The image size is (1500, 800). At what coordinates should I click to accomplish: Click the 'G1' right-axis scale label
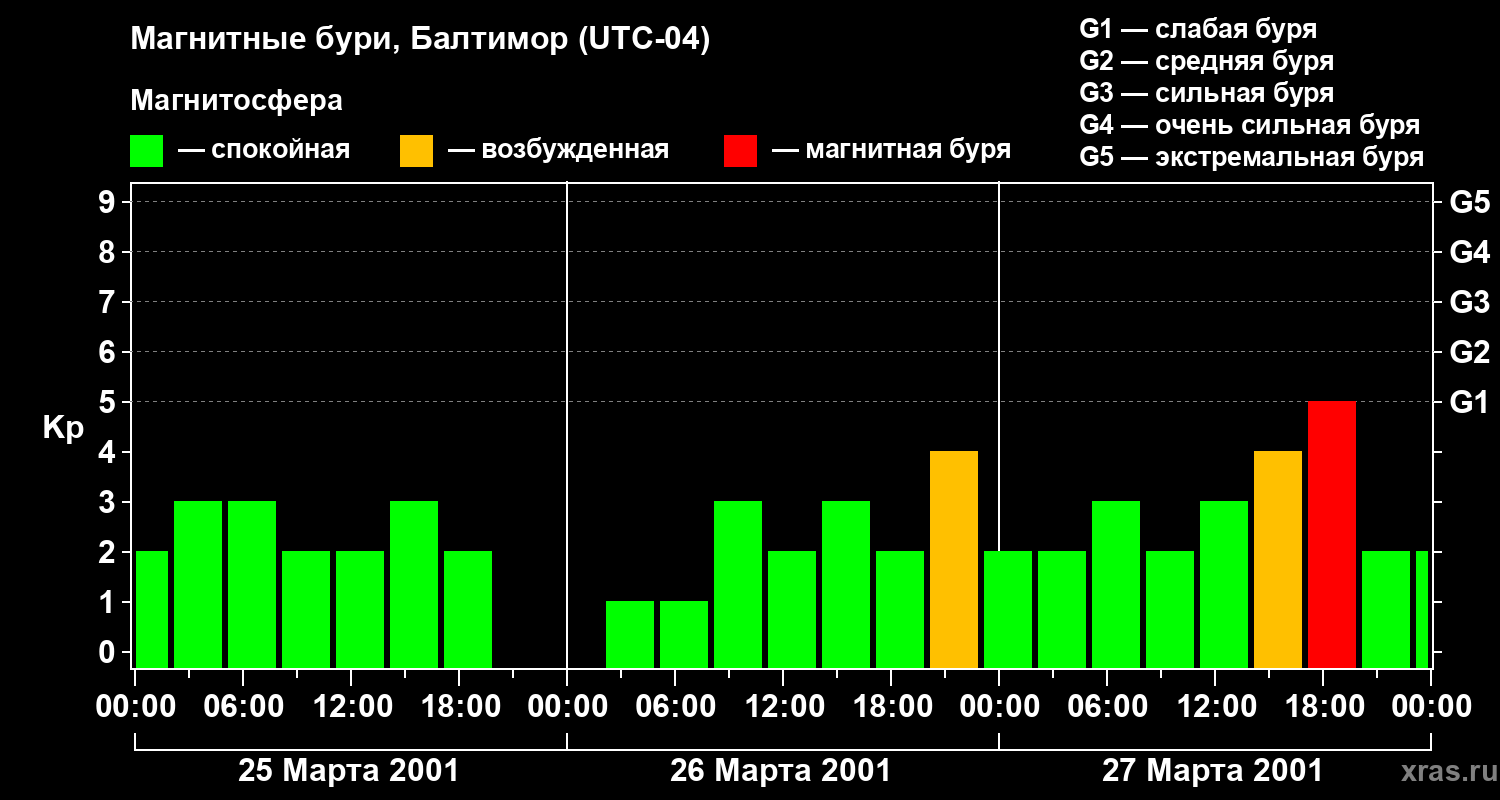pos(1470,402)
